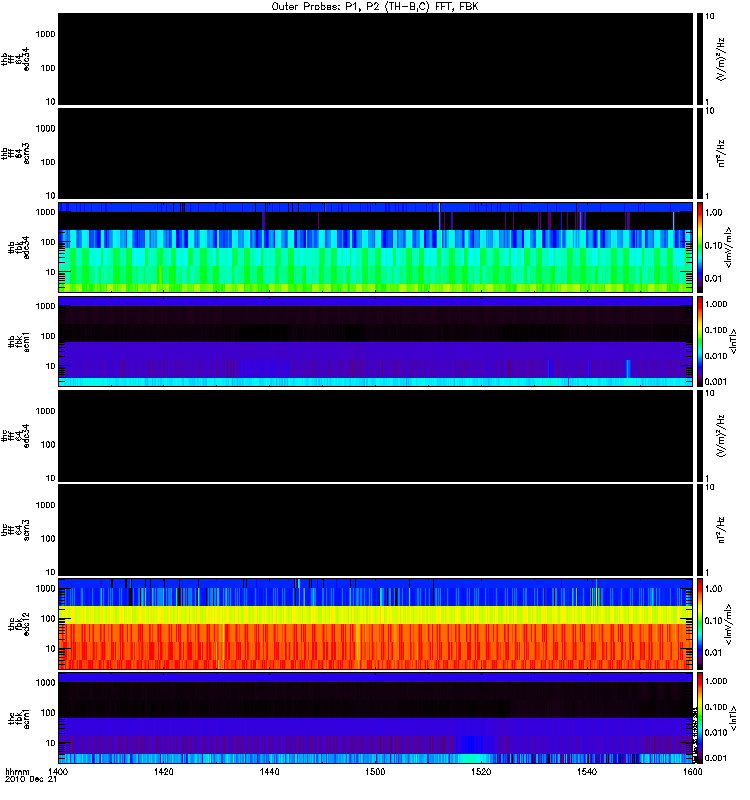Click the '1500' time axis label

click(x=376, y=772)
